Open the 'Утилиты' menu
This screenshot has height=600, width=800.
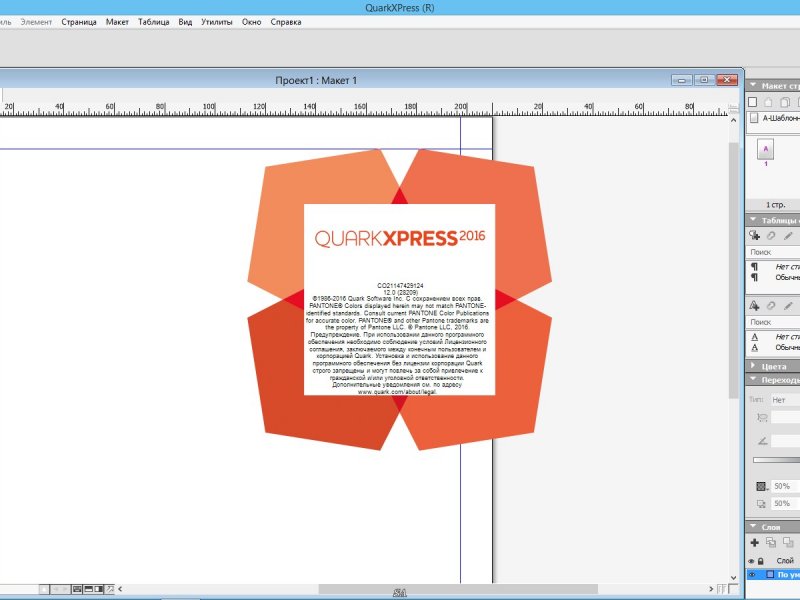coord(217,22)
